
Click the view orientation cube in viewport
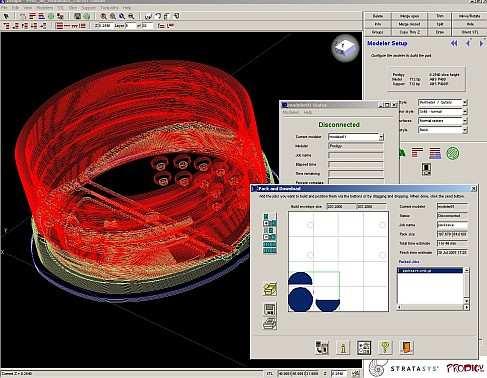coord(345,49)
